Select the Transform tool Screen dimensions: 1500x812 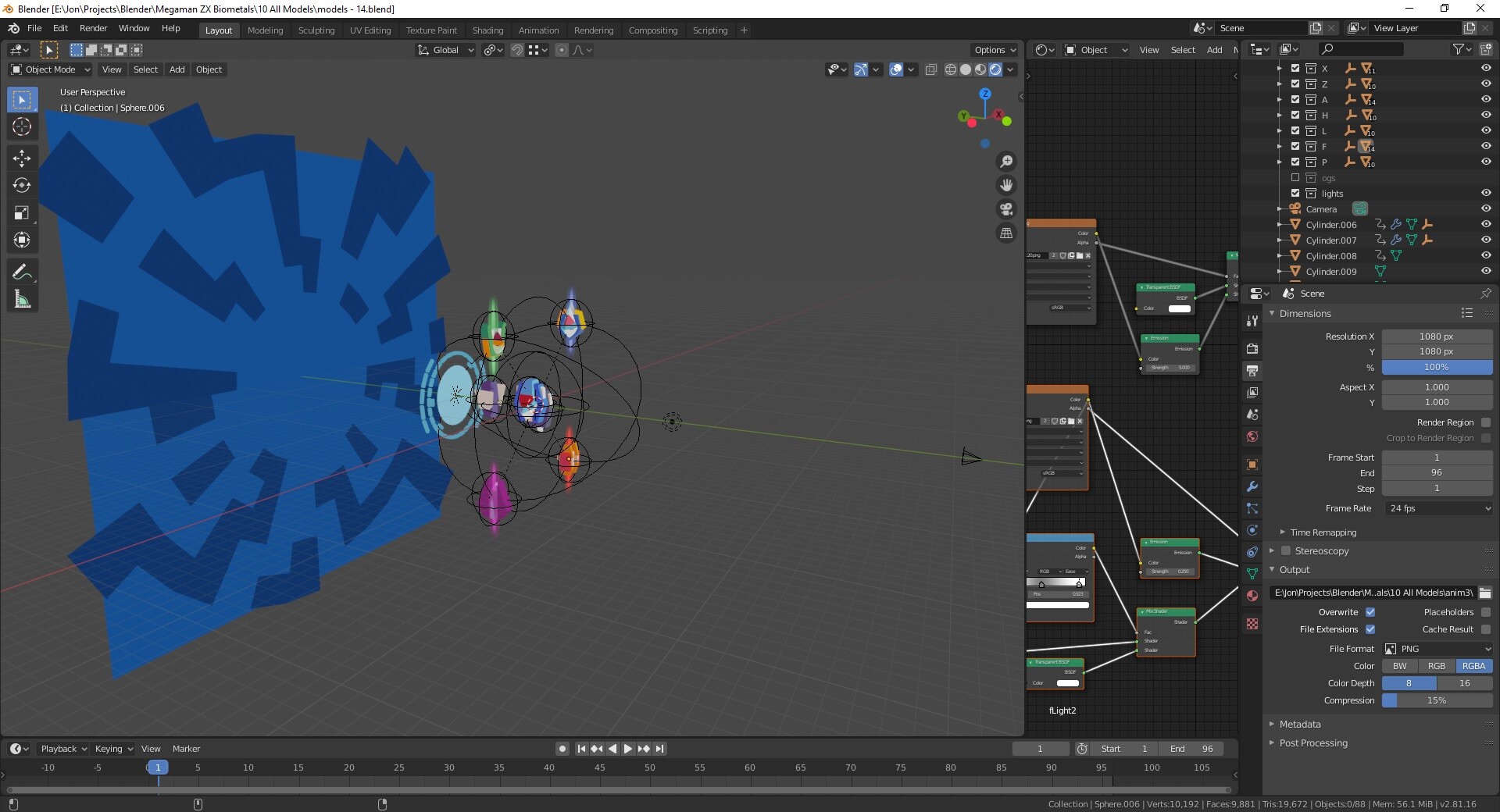(x=22, y=240)
